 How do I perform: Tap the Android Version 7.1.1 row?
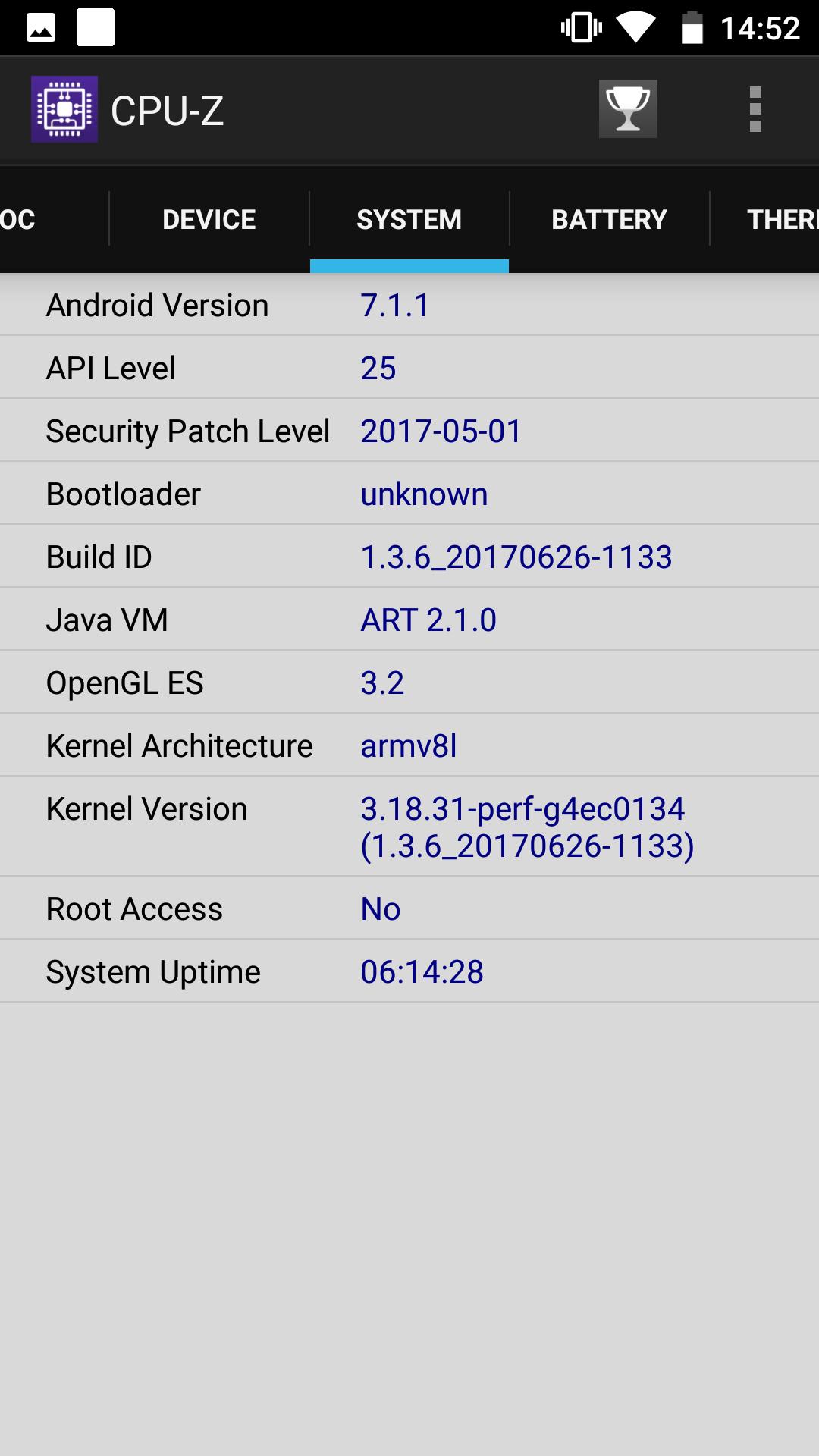pyautogui.click(x=409, y=305)
